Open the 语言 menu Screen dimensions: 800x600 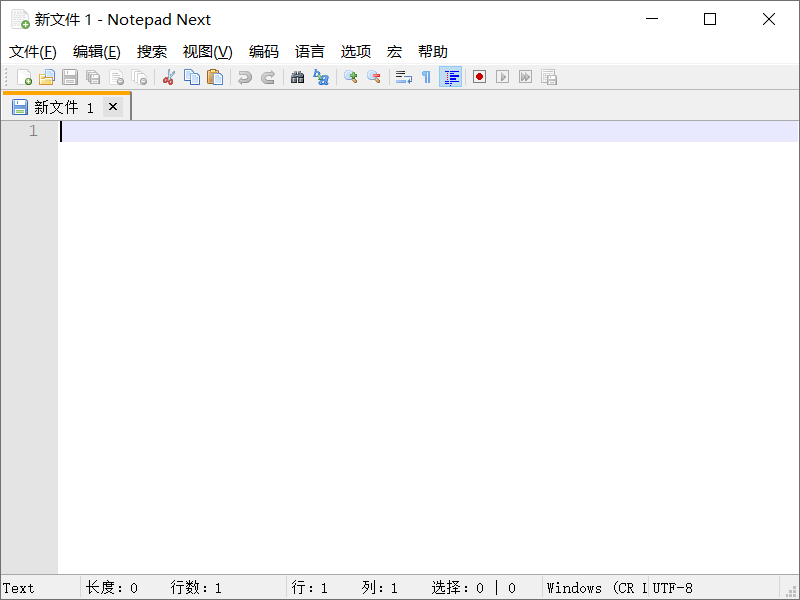[307, 51]
